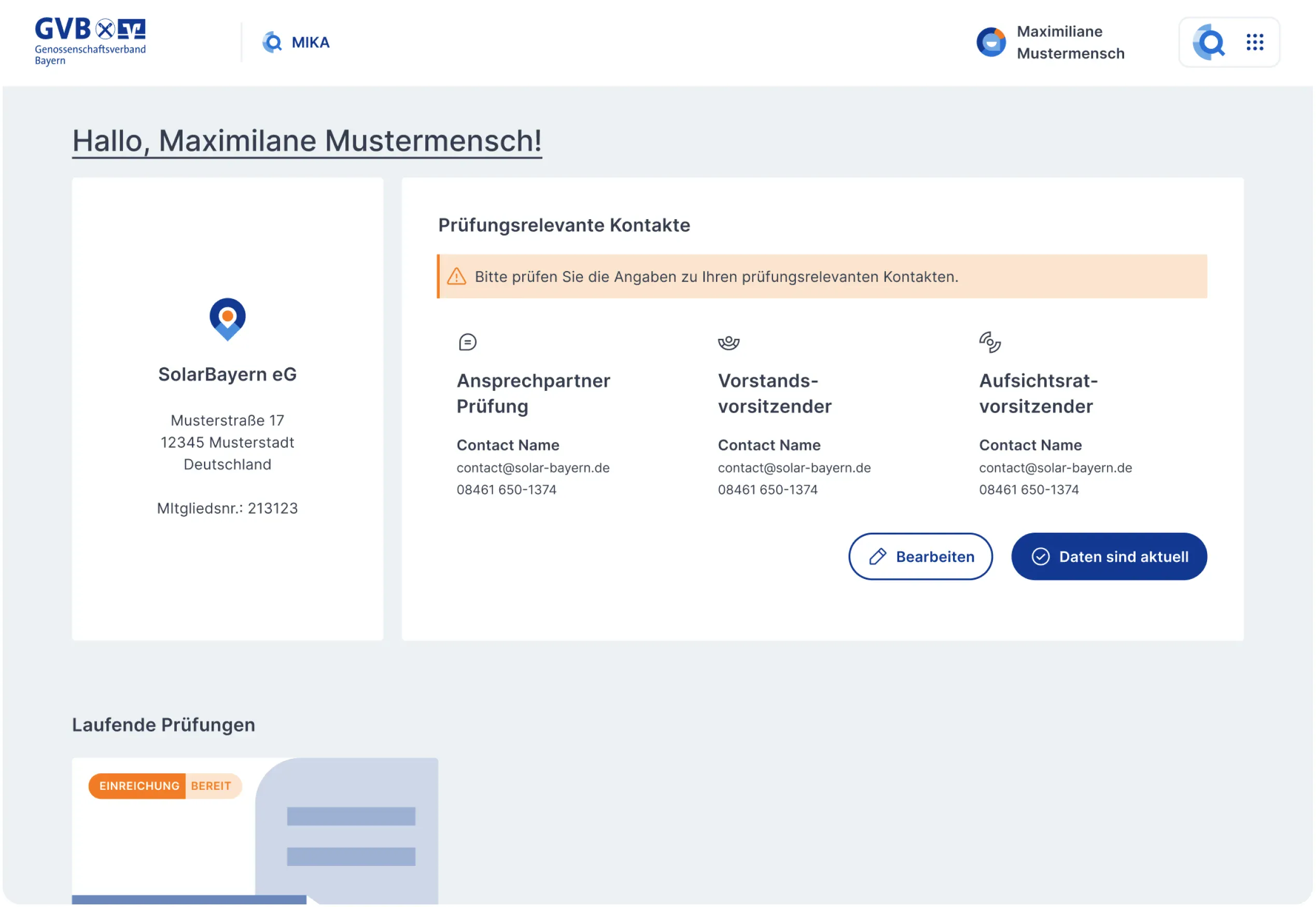Click the phone number under Ansprechpartner Prüfung
Screen dimensions: 1316x907
pos(506,490)
